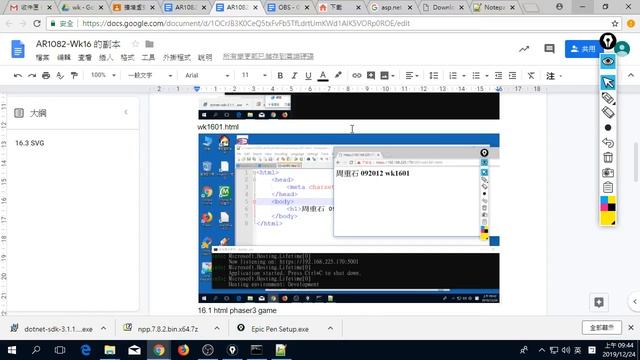Collapse the toolbar with the up chevron
Screen dimensions: 640x360
(x=631, y=75)
